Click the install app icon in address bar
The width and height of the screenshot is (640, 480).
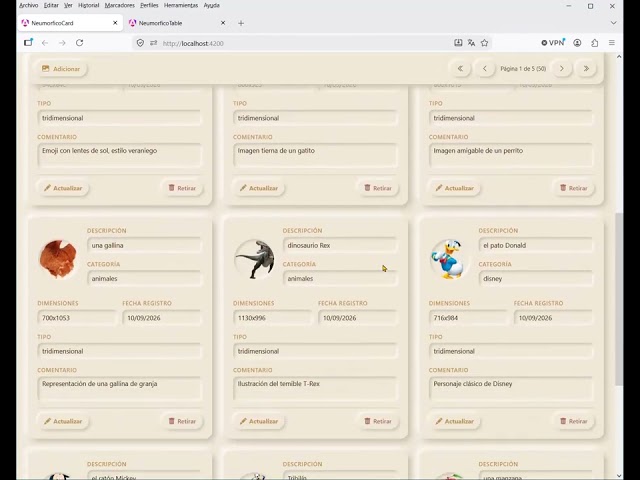(x=458, y=43)
